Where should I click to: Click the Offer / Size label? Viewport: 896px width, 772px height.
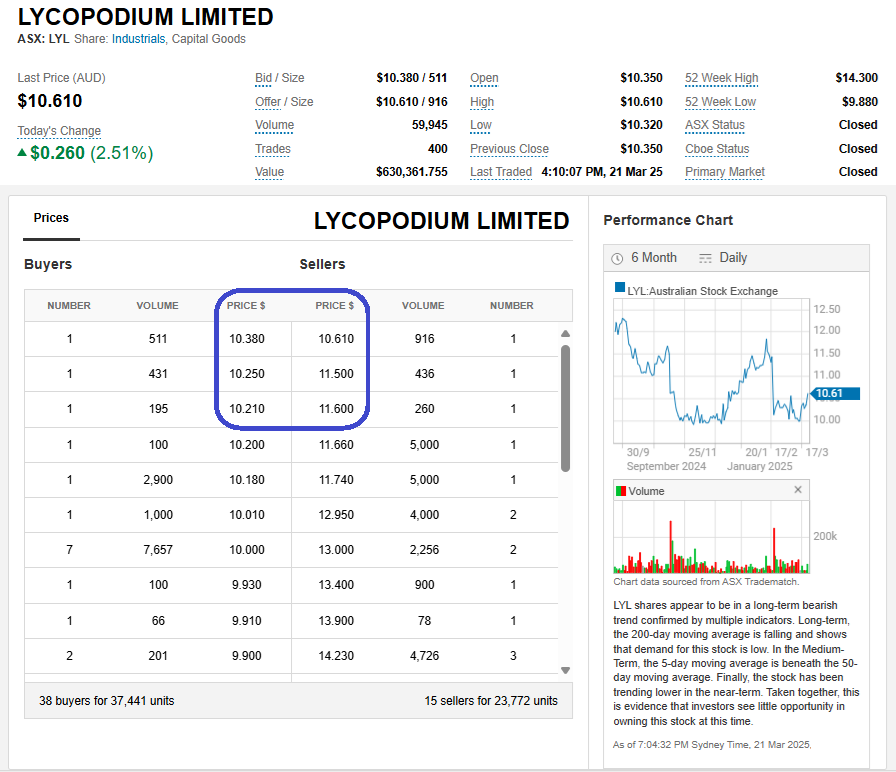pos(284,102)
